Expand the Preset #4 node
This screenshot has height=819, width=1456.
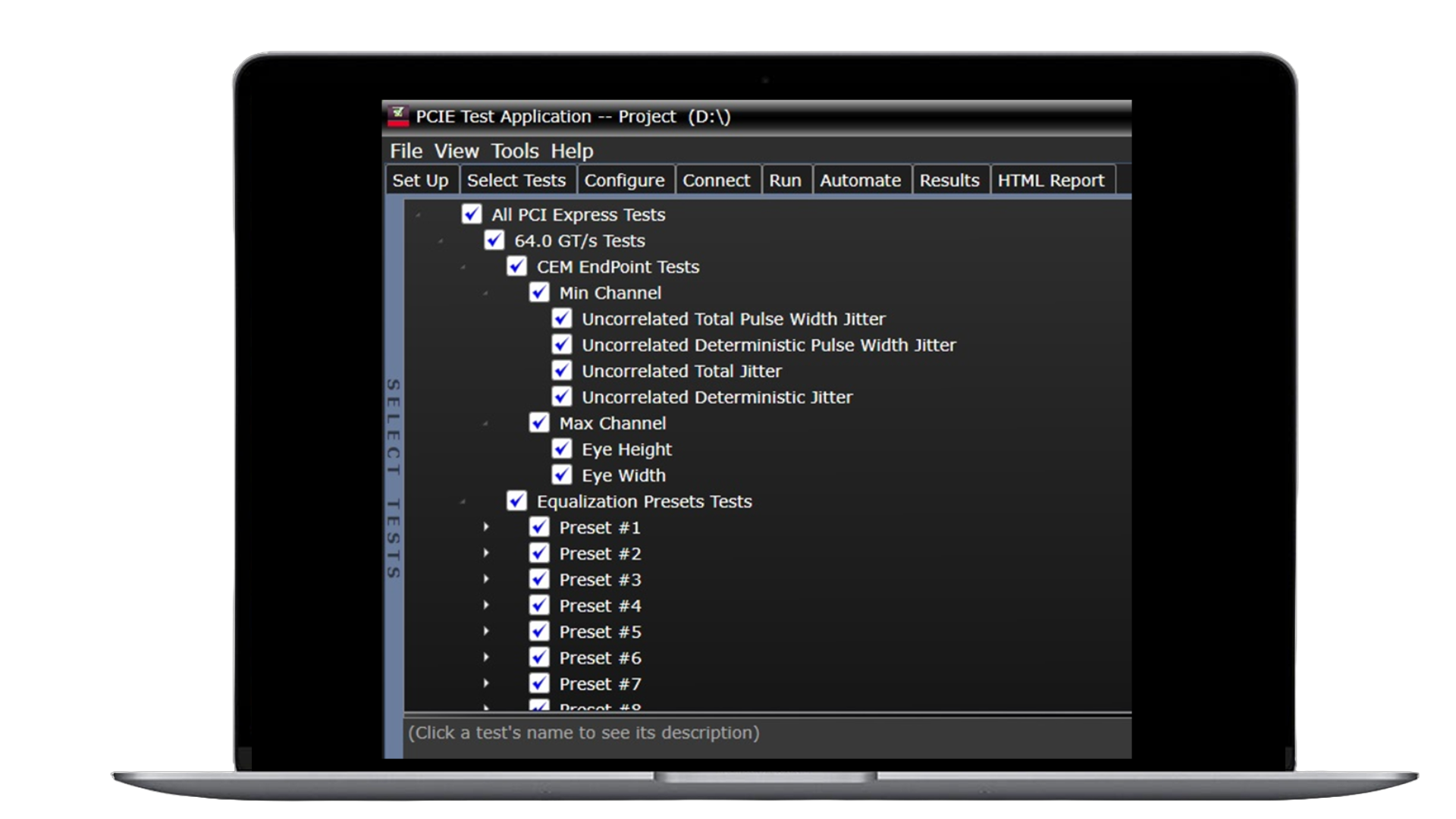[x=486, y=605]
